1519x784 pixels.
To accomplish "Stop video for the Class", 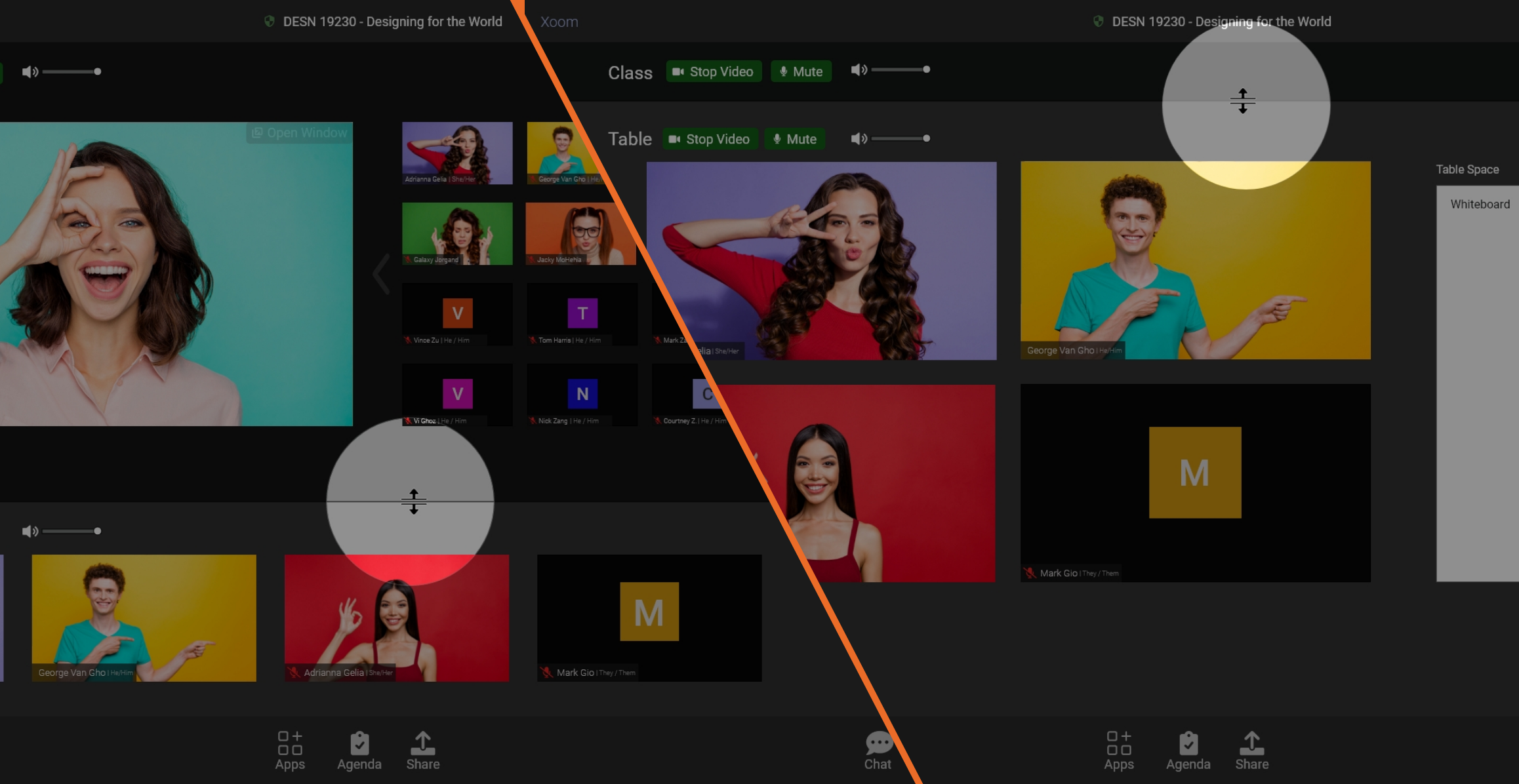I will pos(713,71).
